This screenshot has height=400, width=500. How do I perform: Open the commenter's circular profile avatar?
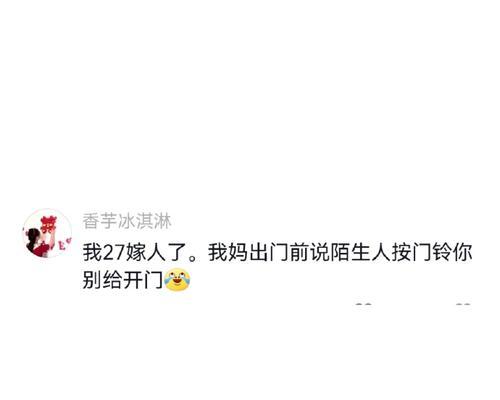pos(47,233)
